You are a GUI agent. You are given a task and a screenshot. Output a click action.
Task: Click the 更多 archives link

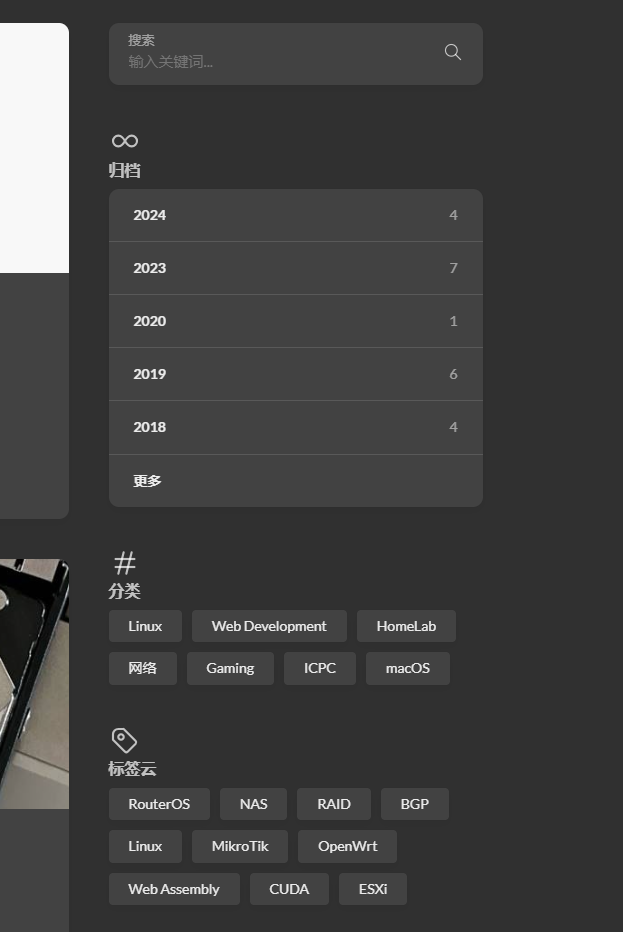[295, 481]
